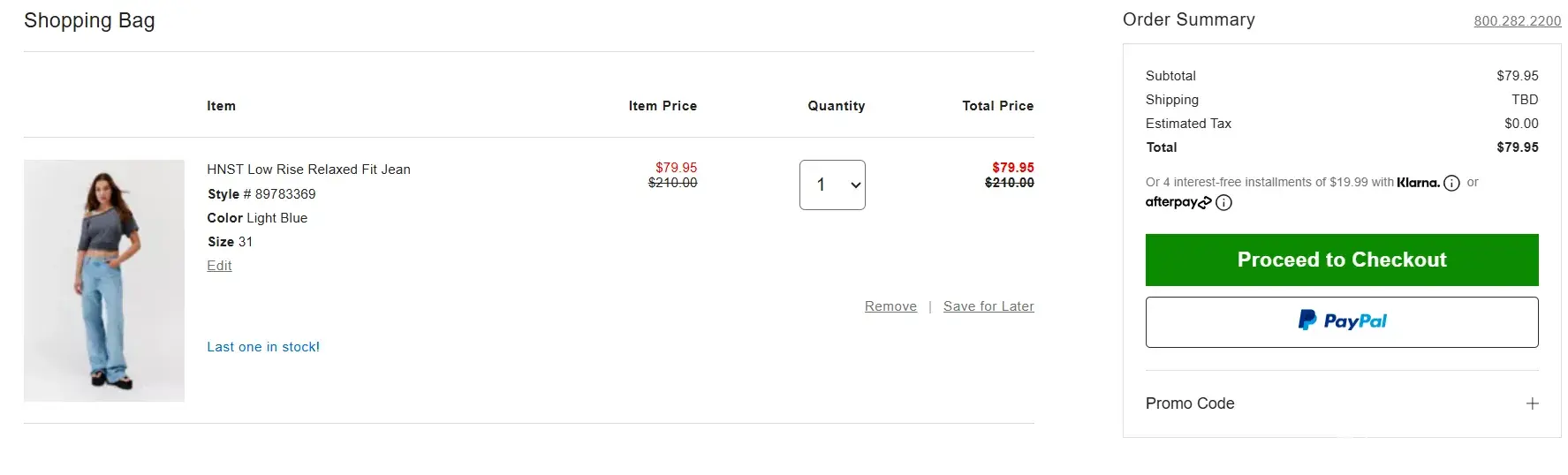1568x475 pixels.
Task: Click the Style # 89783369 text
Action: tap(261, 194)
